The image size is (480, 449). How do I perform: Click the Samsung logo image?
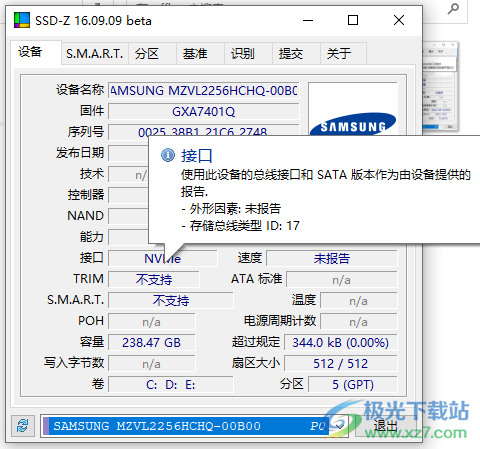point(353,124)
